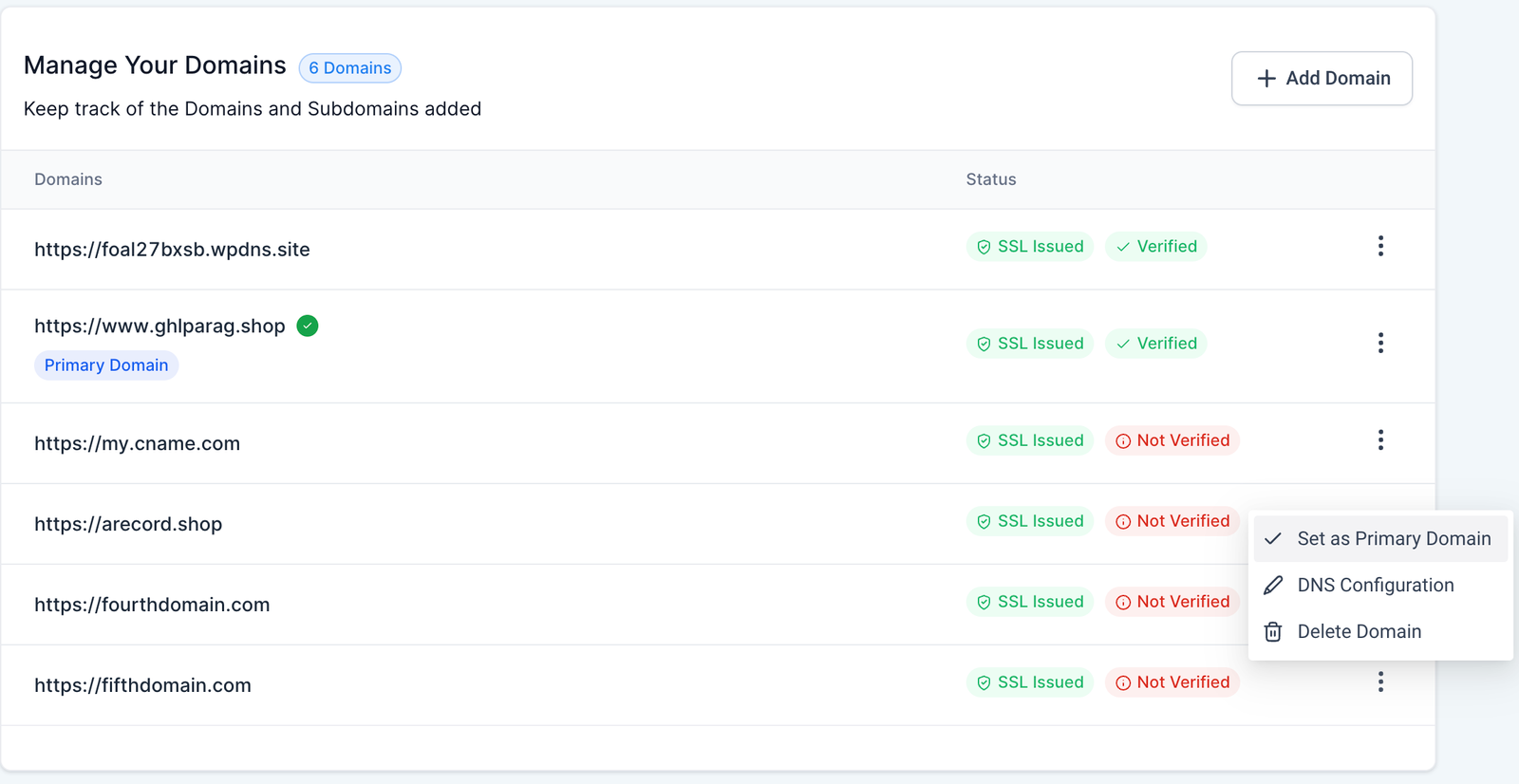This screenshot has width=1519, height=784.
Task: Click the https://arecord.shop domain name
Action: click(x=128, y=524)
